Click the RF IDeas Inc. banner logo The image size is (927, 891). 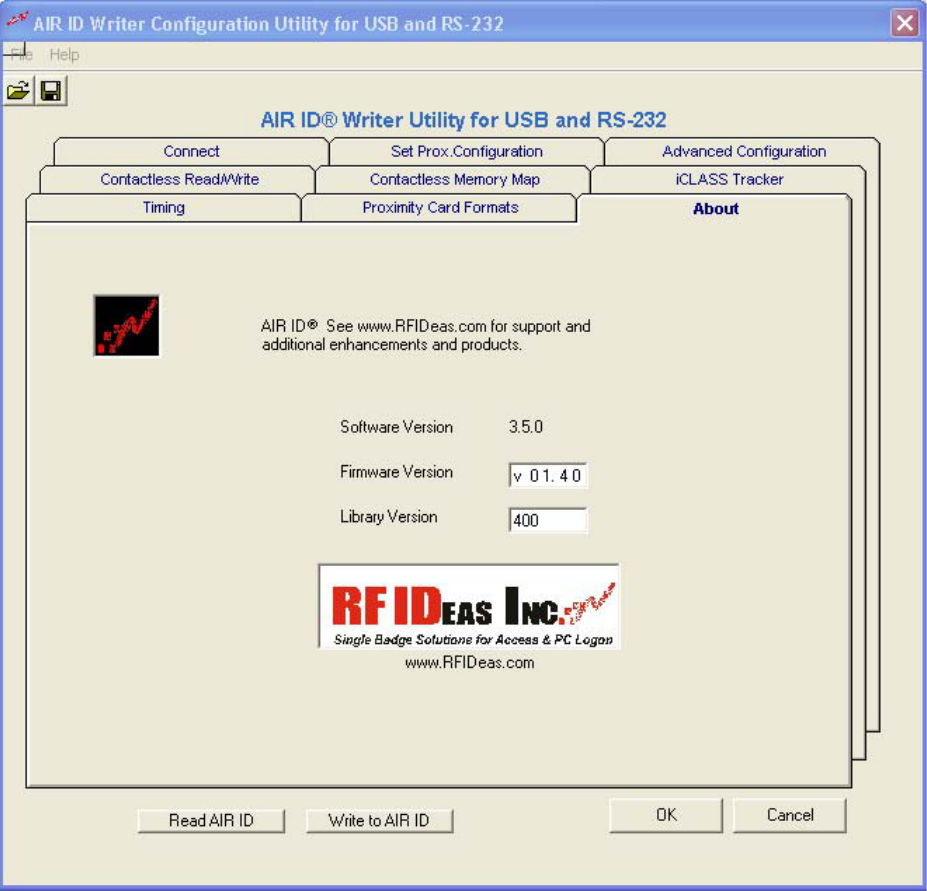[469, 607]
